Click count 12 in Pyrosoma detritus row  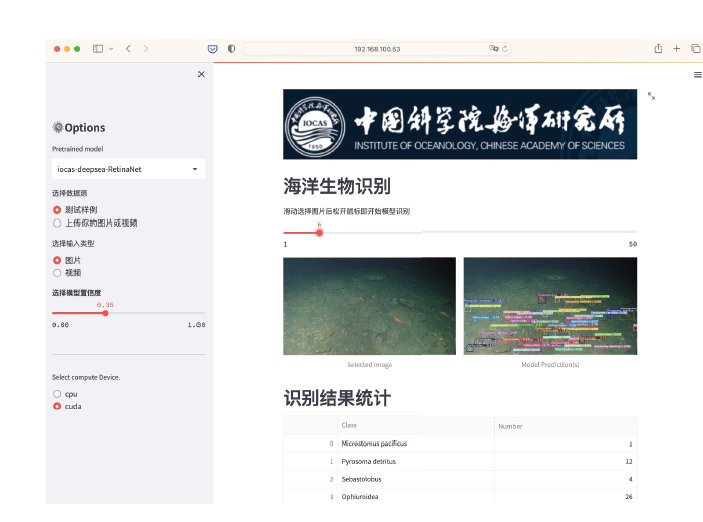pyautogui.click(x=629, y=461)
